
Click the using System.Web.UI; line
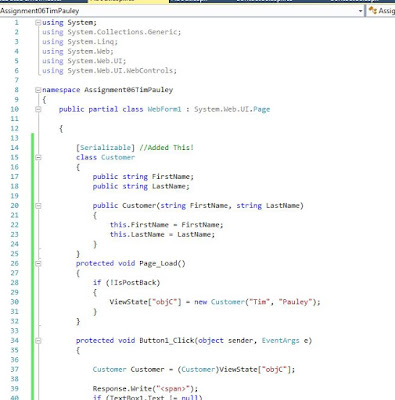[x=84, y=61]
